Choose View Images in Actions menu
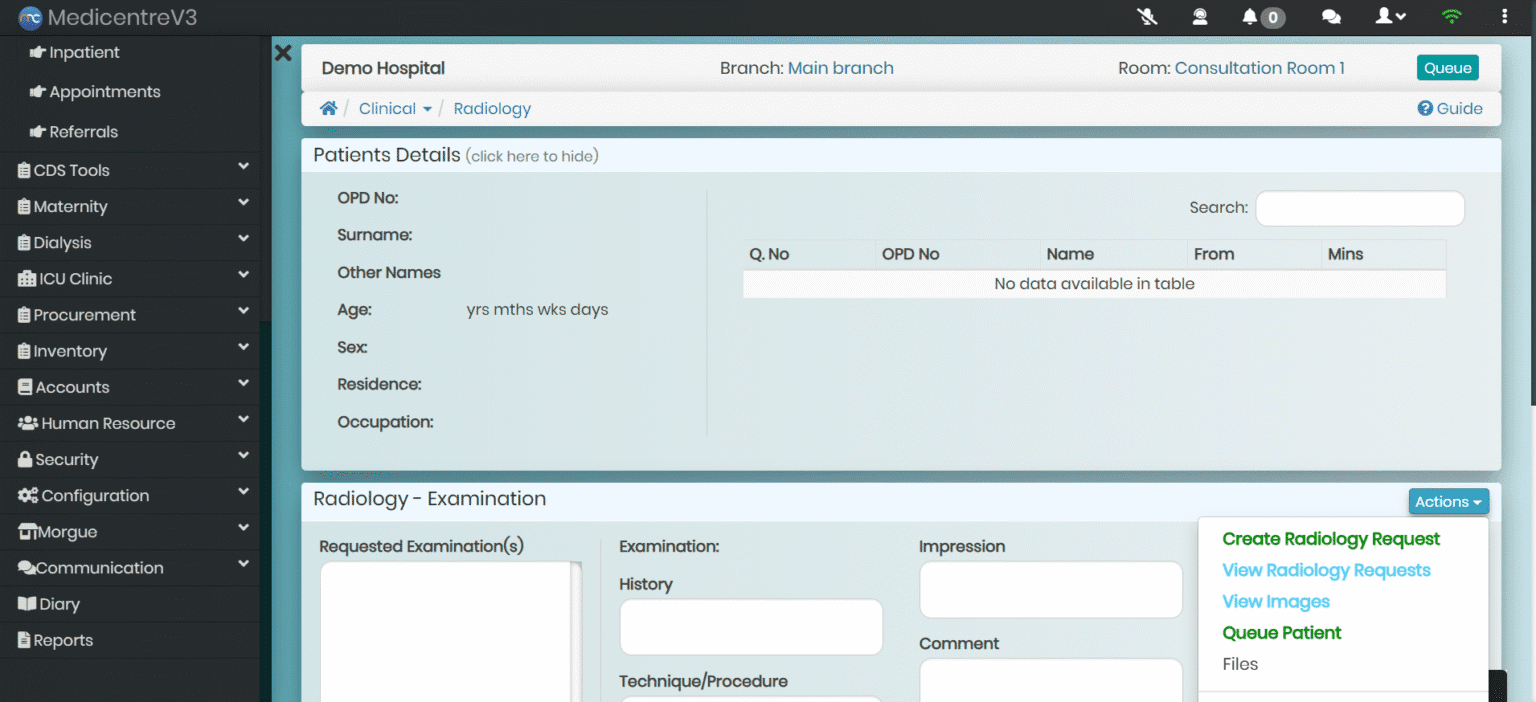This screenshot has height=702, width=1536. tap(1276, 602)
